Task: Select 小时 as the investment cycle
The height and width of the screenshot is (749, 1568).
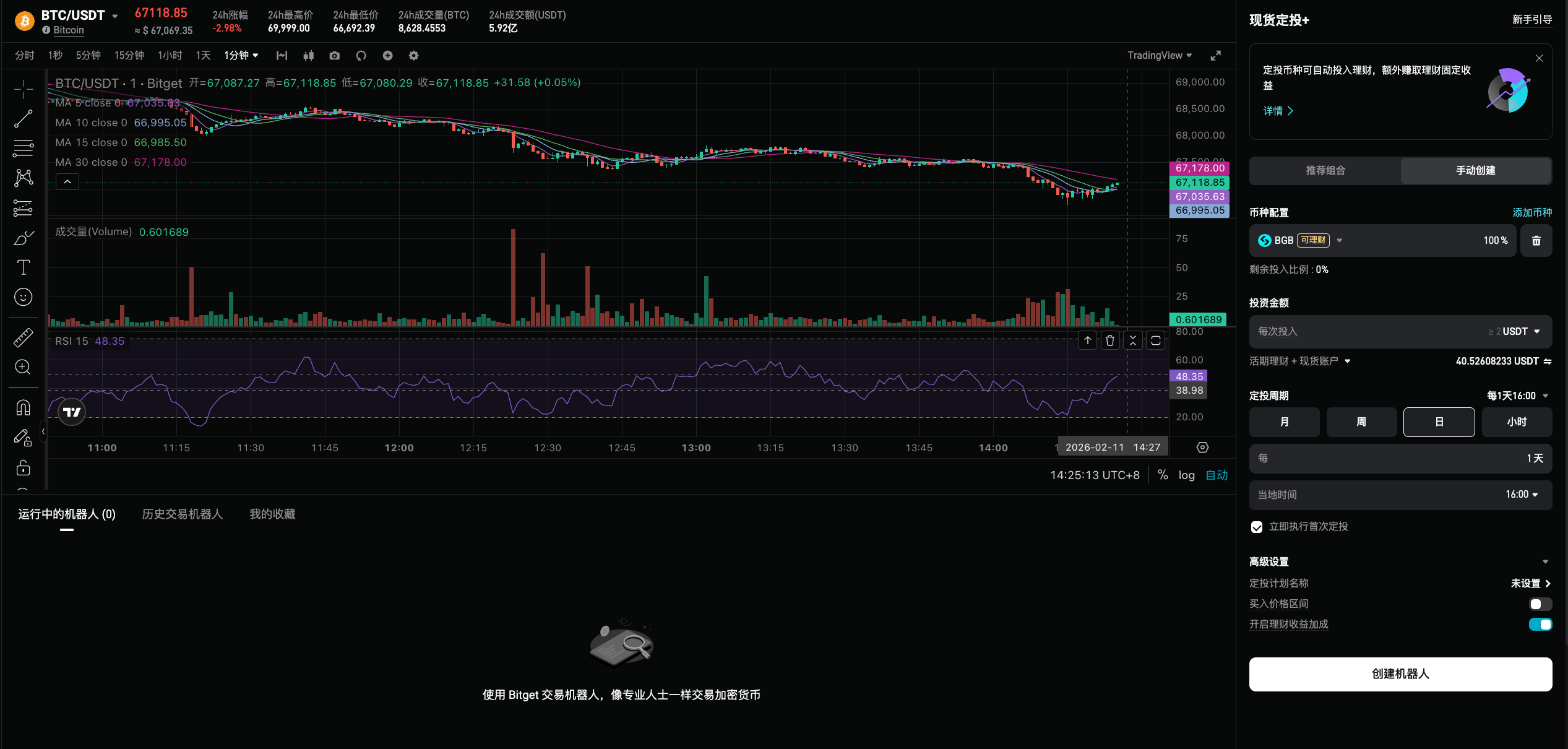Action: (x=1517, y=422)
